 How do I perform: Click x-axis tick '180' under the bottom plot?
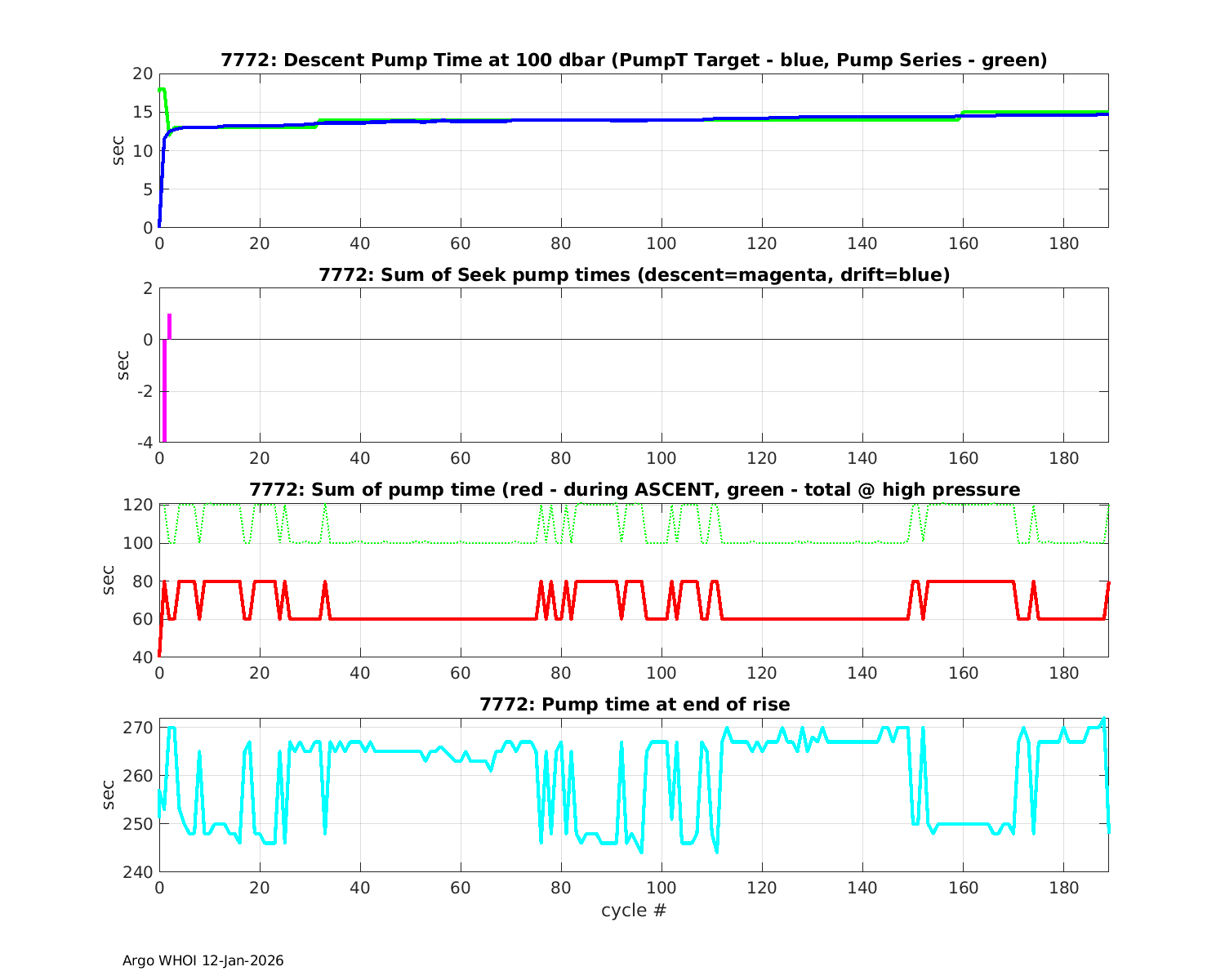[x=1063, y=888]
